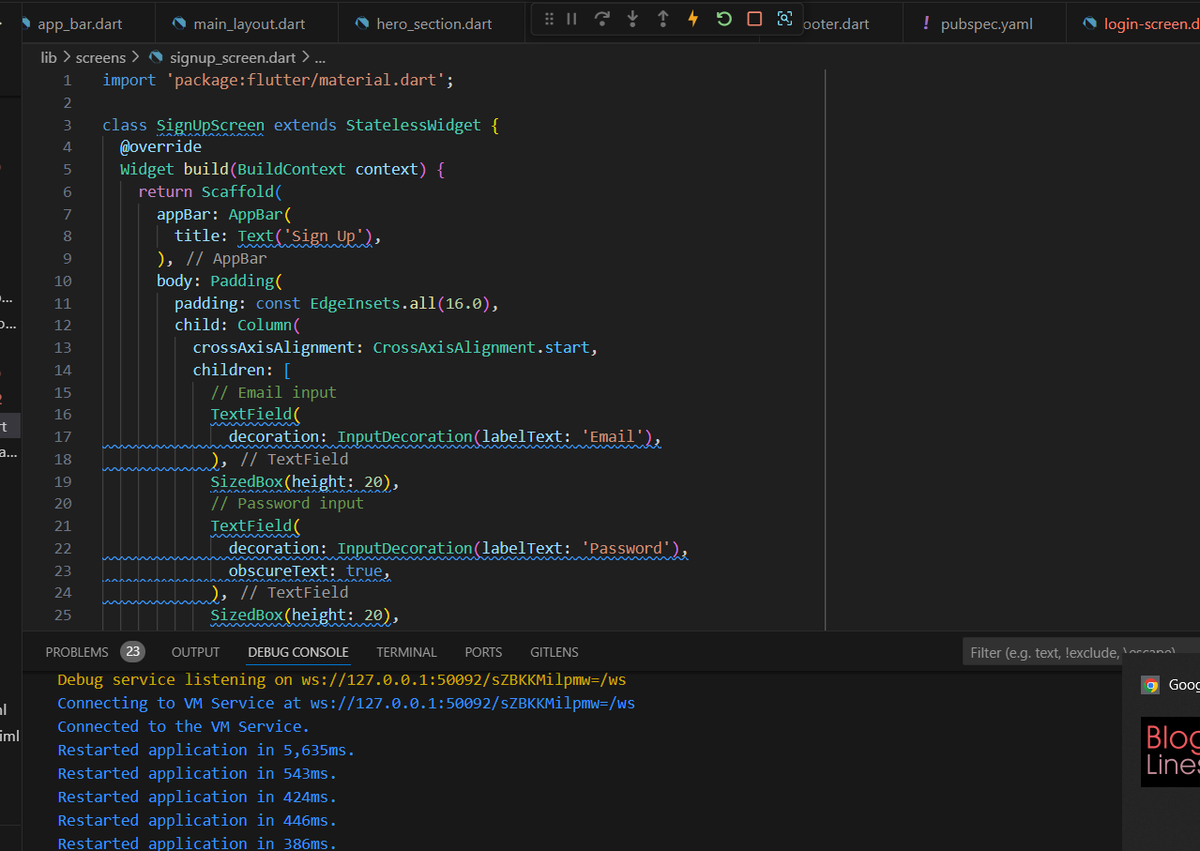The image size is (1200, 851).
Task: Select the DEBUG CONSOLE panel tab
Action: point(298,652)
